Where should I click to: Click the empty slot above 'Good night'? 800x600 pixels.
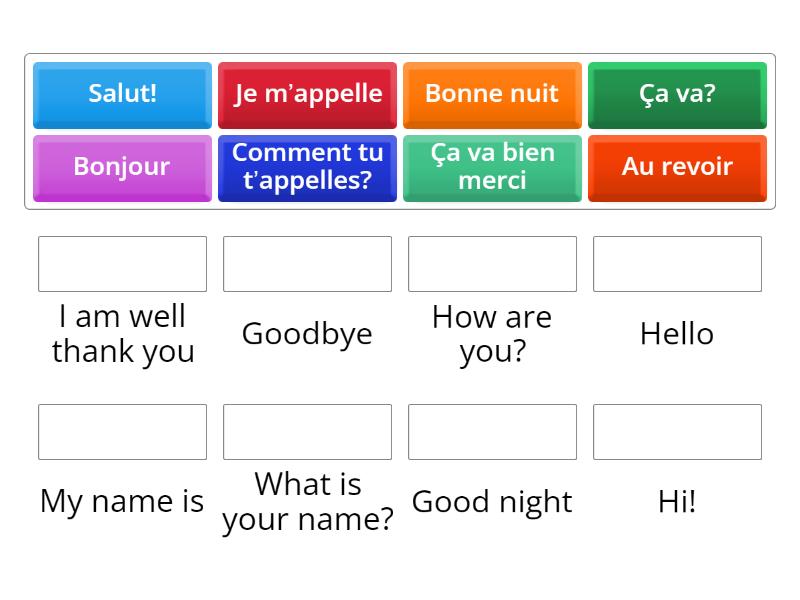[x=492, y=432]
